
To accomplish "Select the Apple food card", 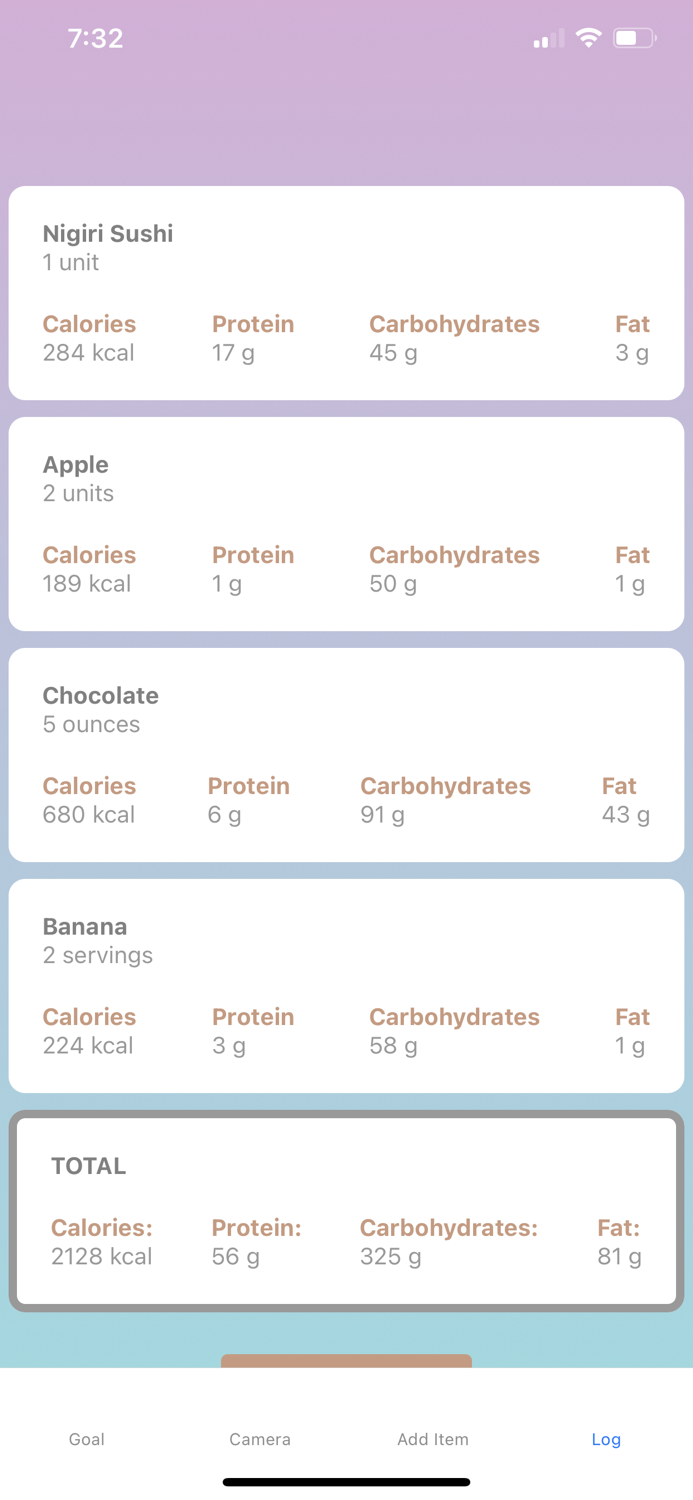I will tap(346, 523).
